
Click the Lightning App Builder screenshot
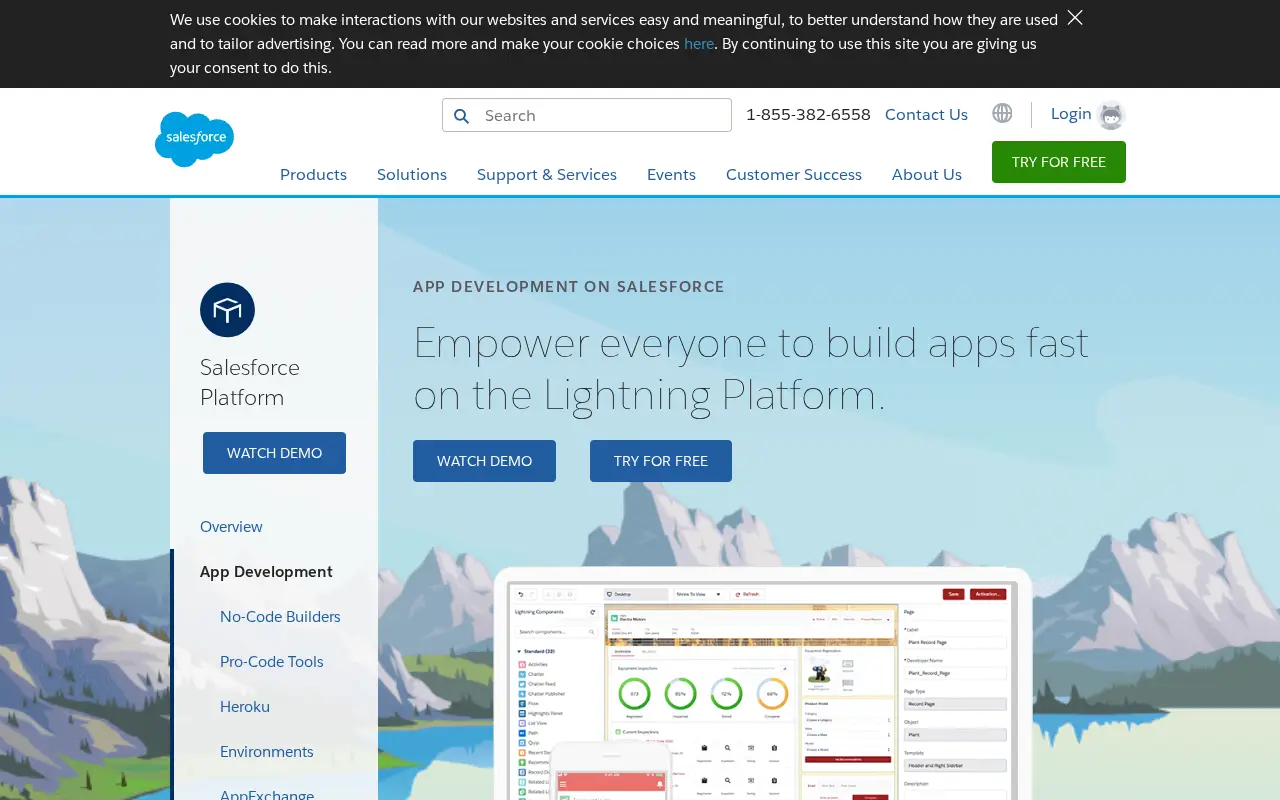click(x=762, y=684)
